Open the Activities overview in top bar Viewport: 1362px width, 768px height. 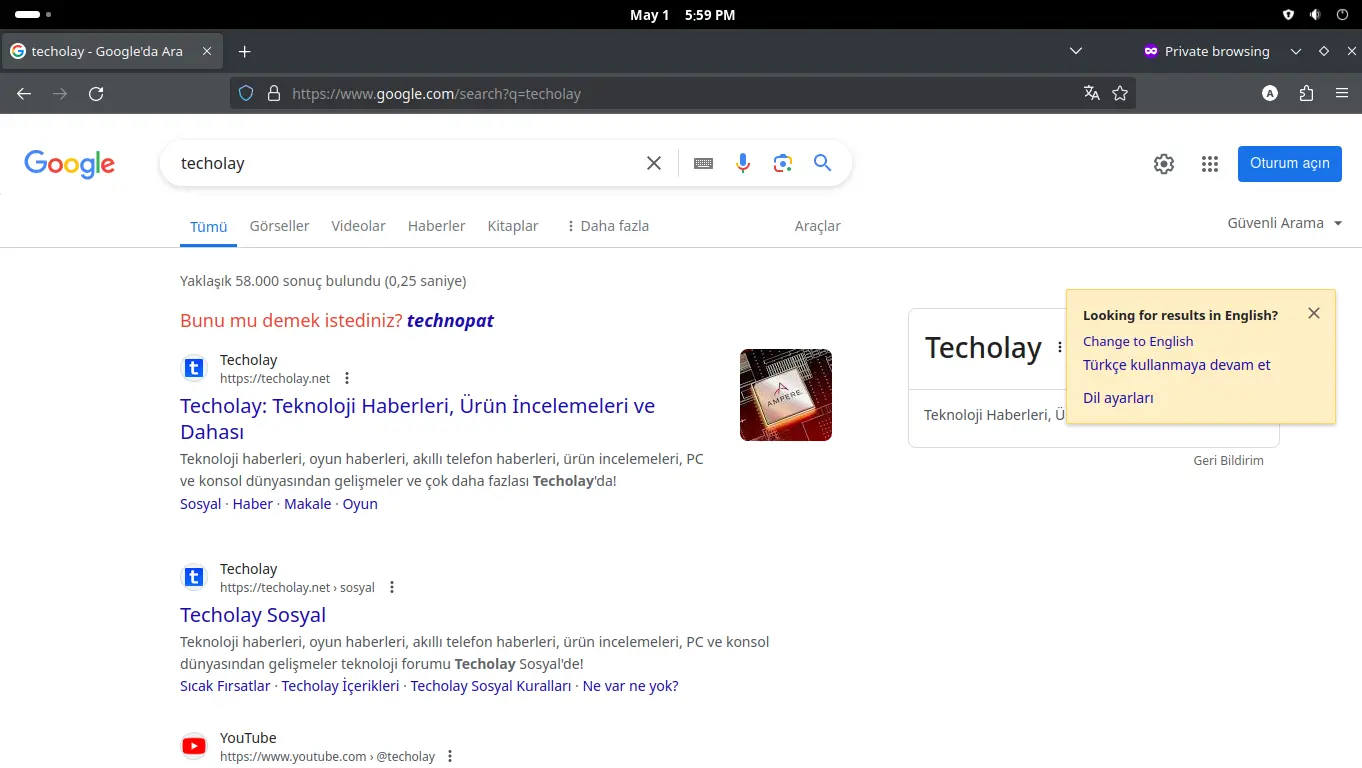pos(33,15)
